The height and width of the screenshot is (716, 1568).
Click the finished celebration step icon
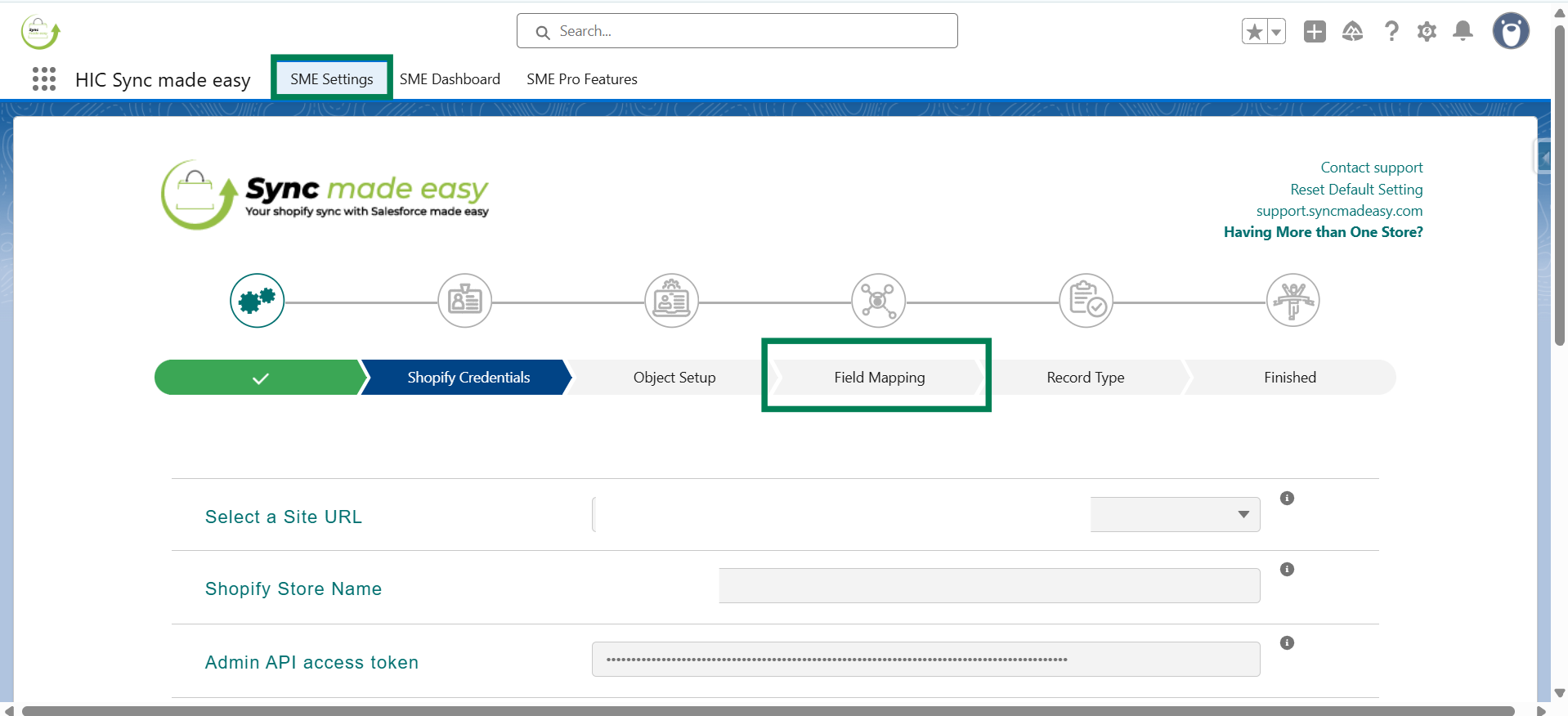pos(1292,301)
